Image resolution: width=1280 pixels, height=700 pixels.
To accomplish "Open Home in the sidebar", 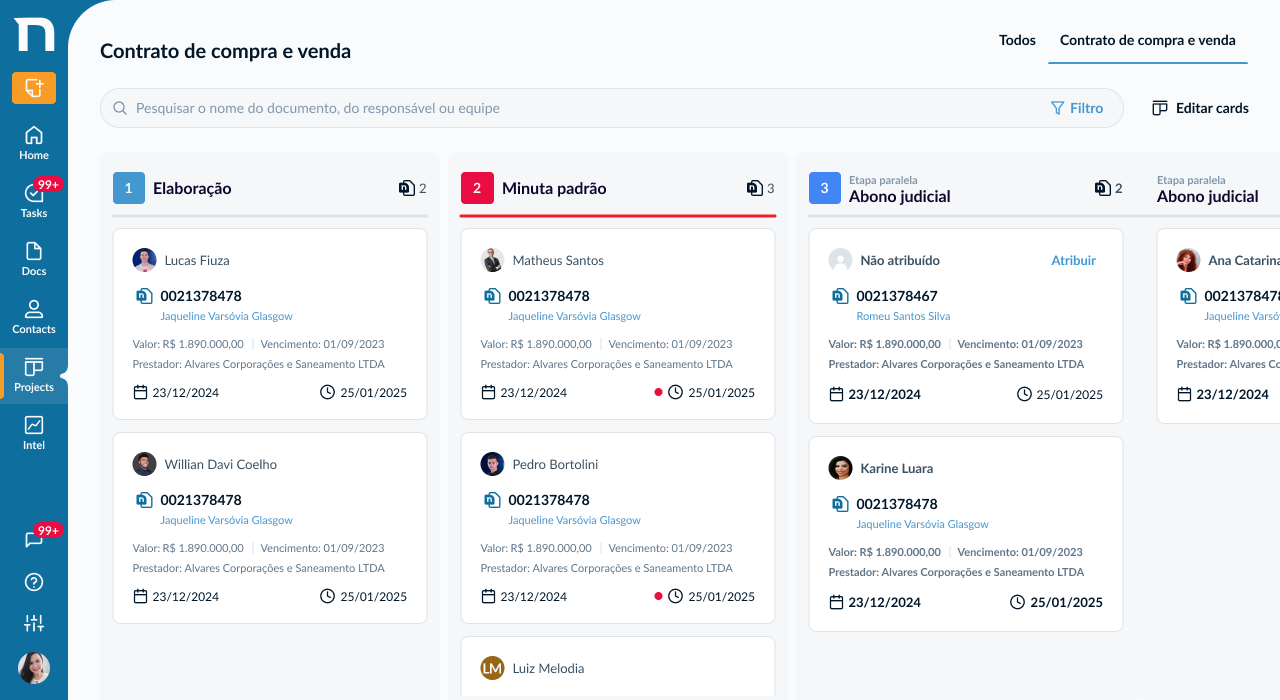I will coord(34,143).
